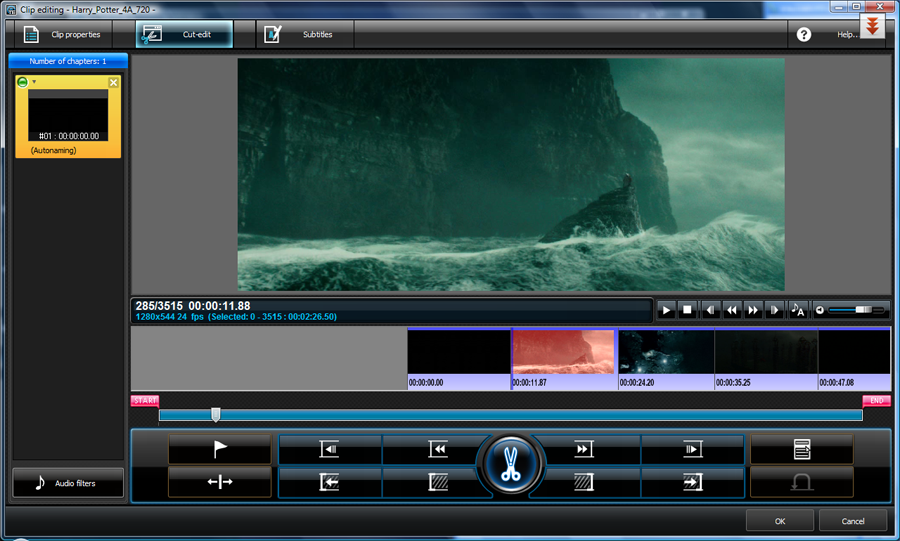This screenshot has width=900, height=541.
Task: Click the timeline position slider handle
Action: click(215, 414)
